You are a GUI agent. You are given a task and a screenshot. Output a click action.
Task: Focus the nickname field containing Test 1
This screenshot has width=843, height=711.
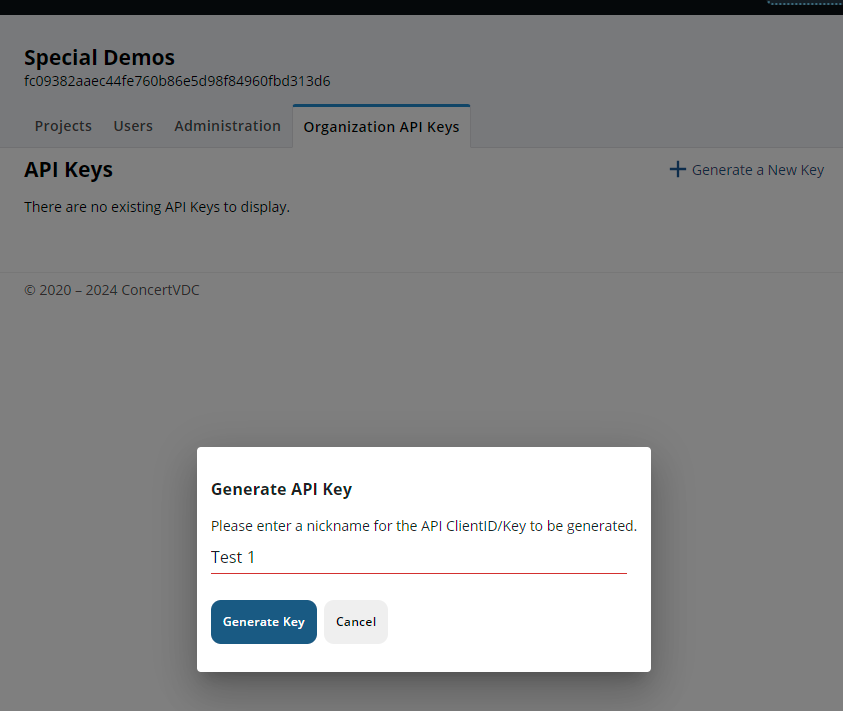pyautogui.click(x=418, y=557)
